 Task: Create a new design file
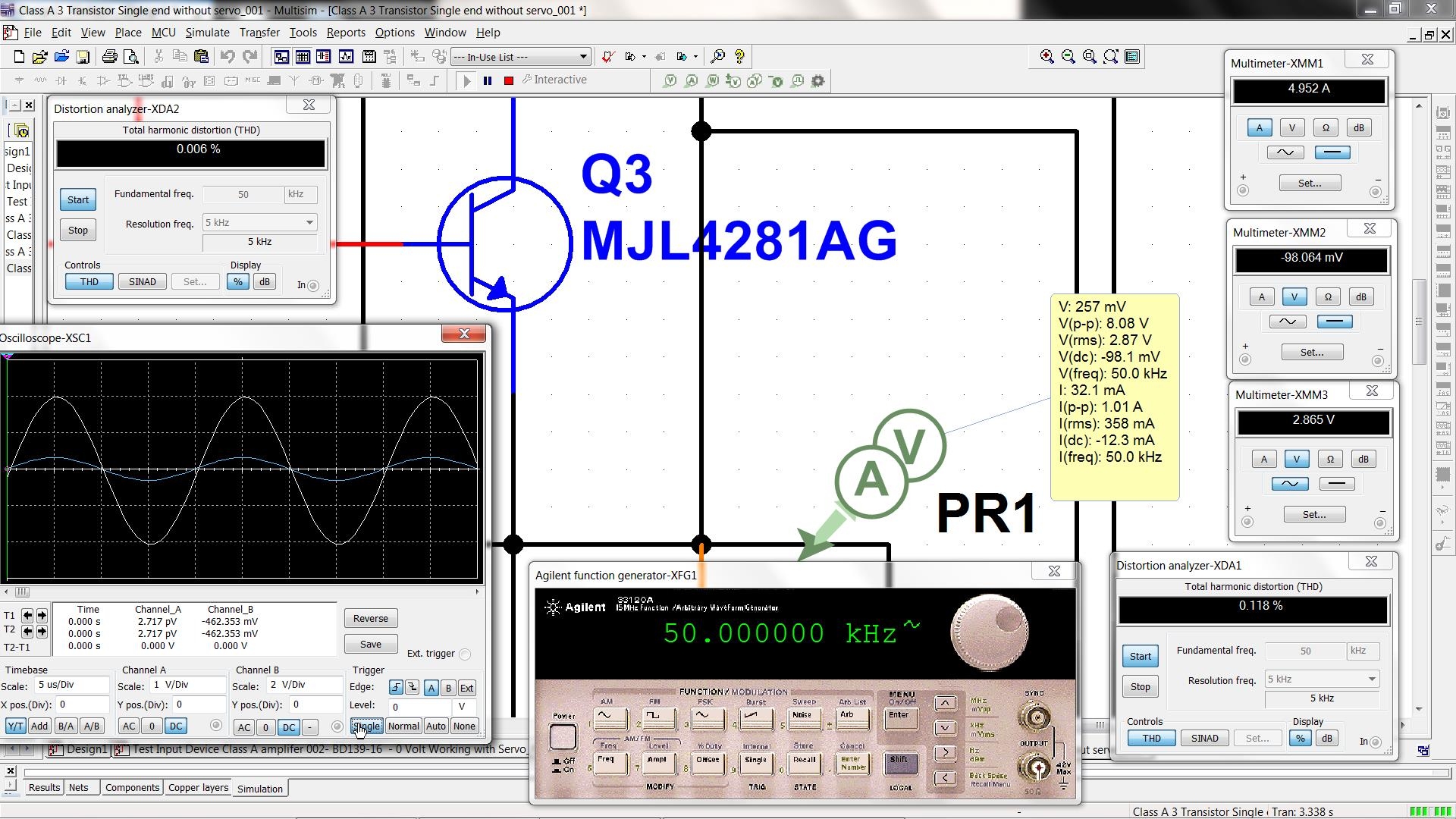click(19, 57)
